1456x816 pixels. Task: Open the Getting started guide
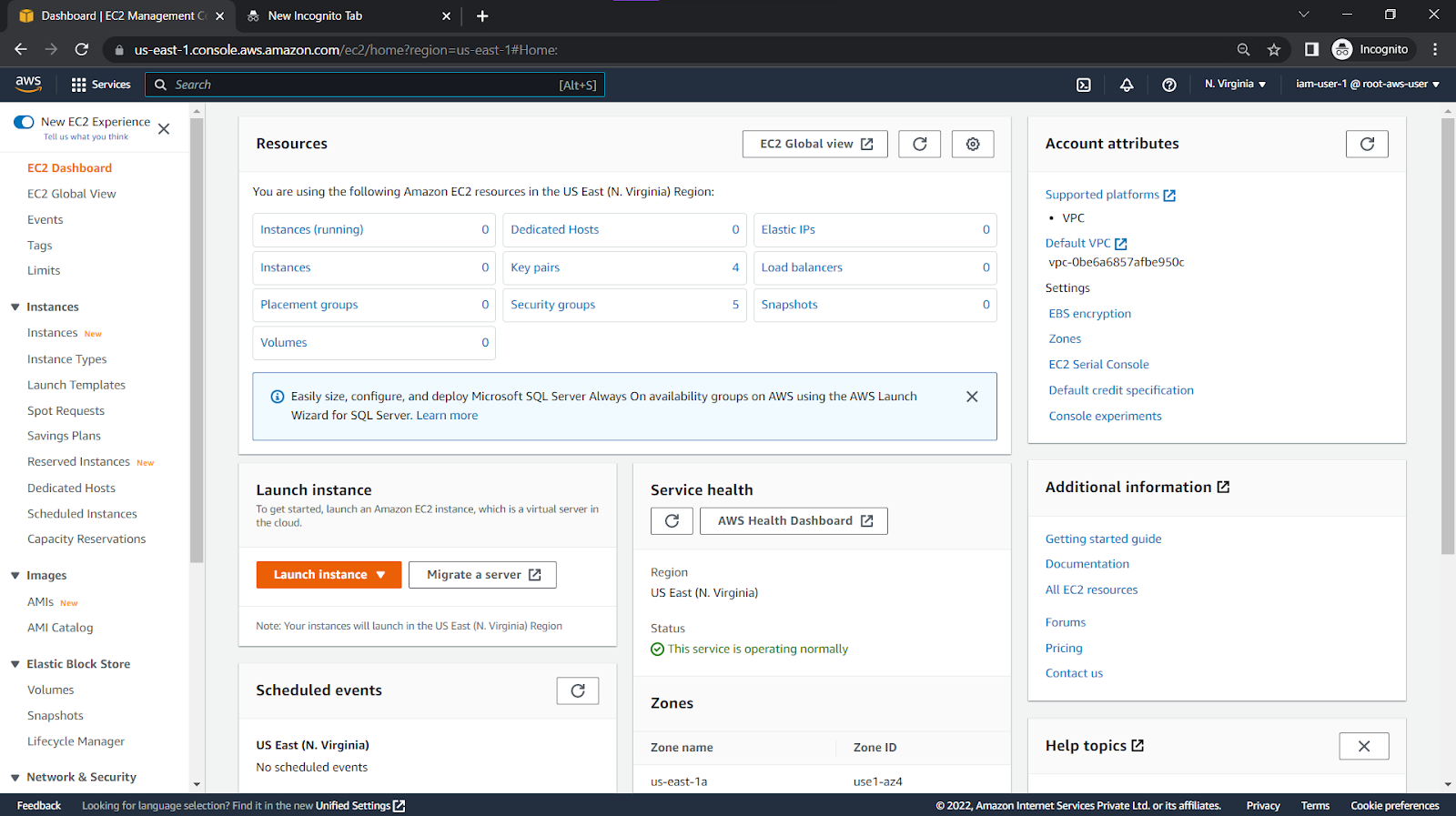point(1104,539)
